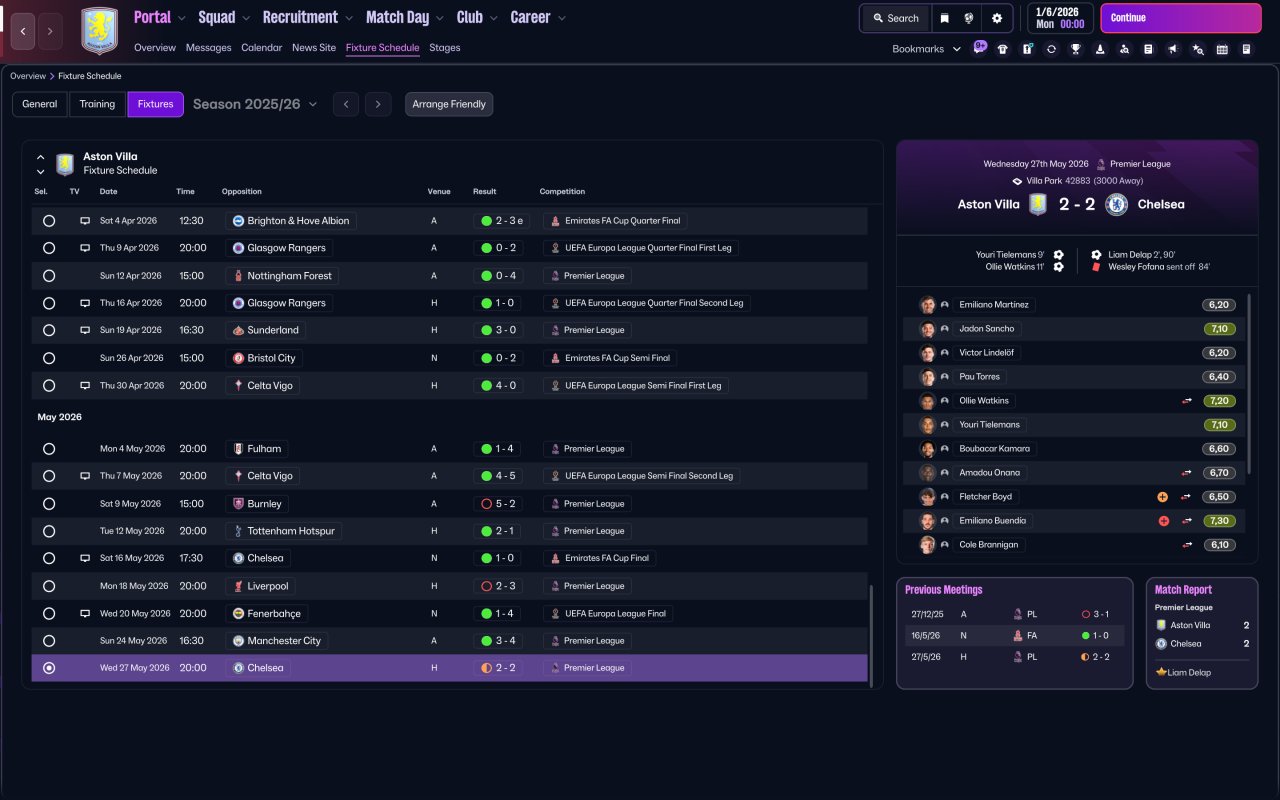Click the Search button
The width and height of the screenshot is (1280, 800).
896,18
